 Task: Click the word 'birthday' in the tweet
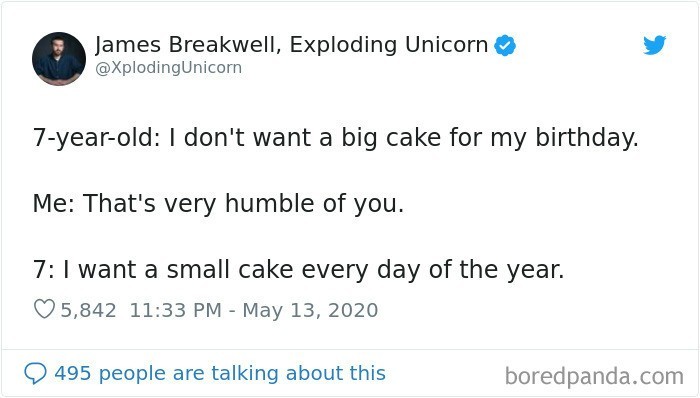point(587,137)
